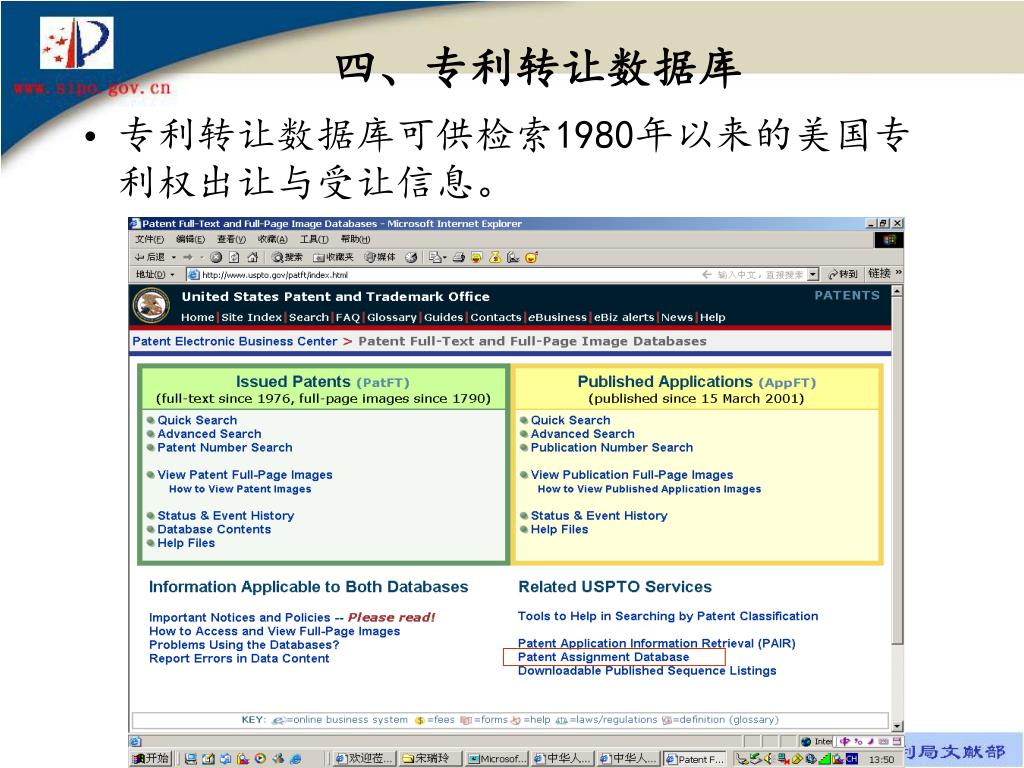
Task: Open Report Errors in Data Content link
Action: (x=239, y=658)
